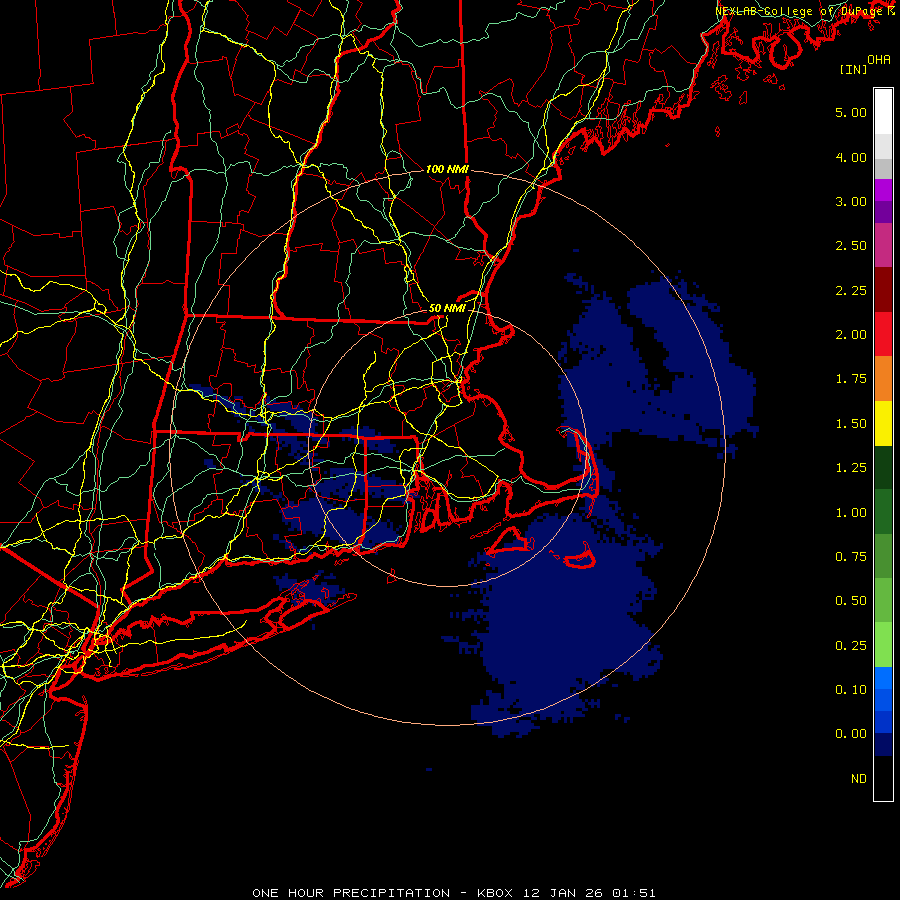Click the 'ND' legend label
Image resolution: width=900 pixels, height=900 pixels.
[x=859, y=779]
